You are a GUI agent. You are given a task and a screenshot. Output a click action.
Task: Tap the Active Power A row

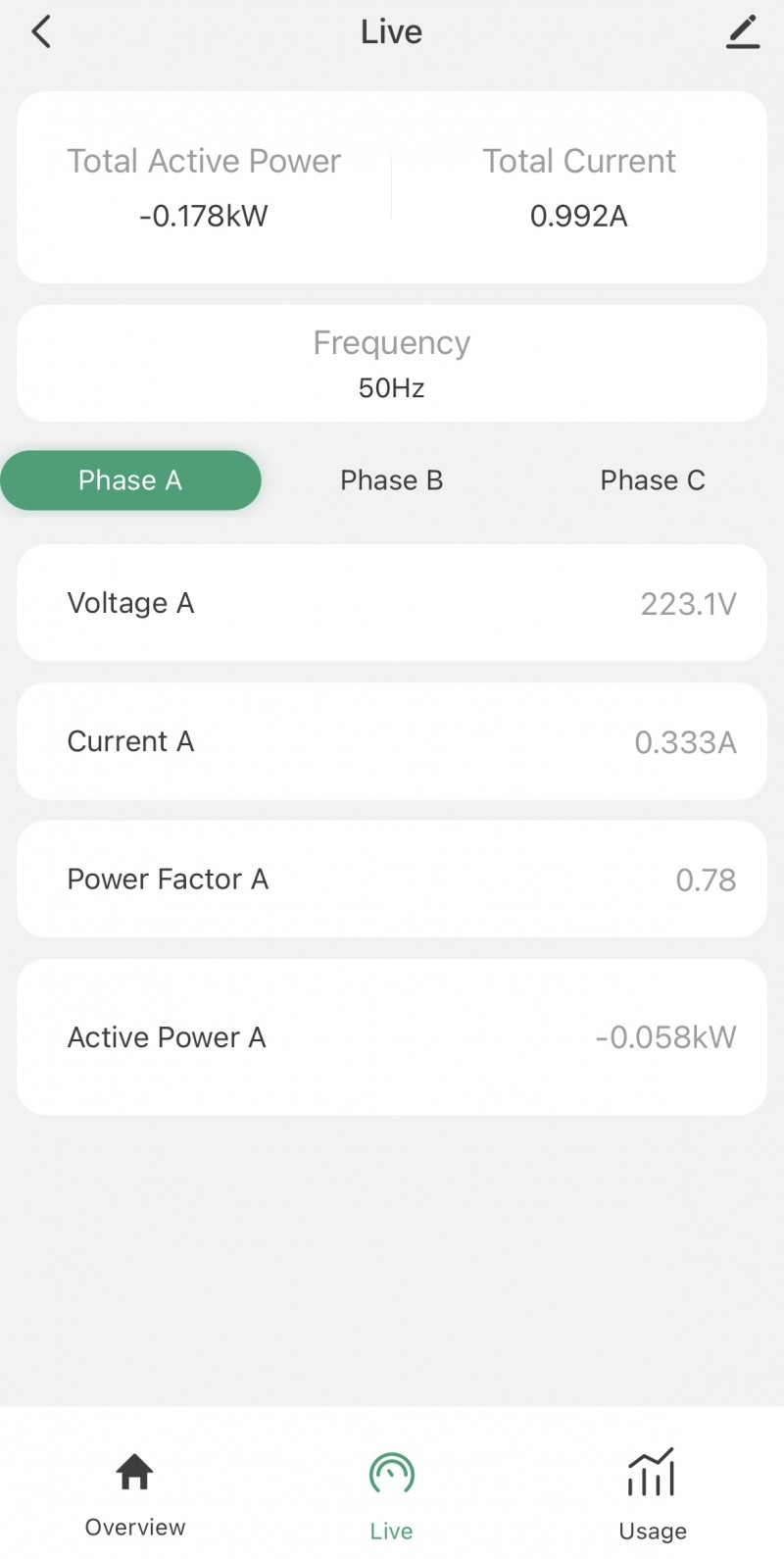[x=392, y=1037]
